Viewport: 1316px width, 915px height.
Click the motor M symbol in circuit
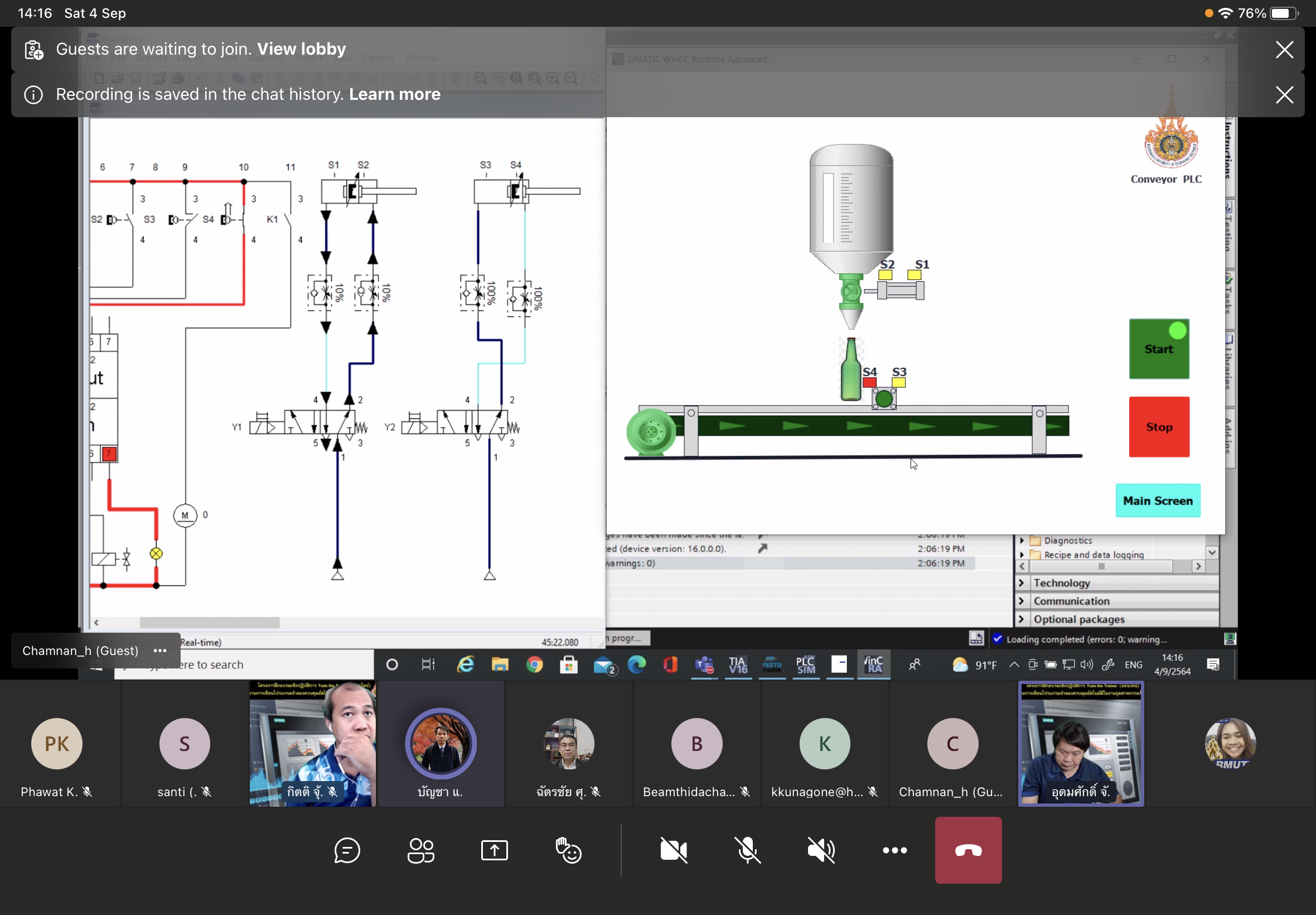pyautogui.click(x=185, y=516)
